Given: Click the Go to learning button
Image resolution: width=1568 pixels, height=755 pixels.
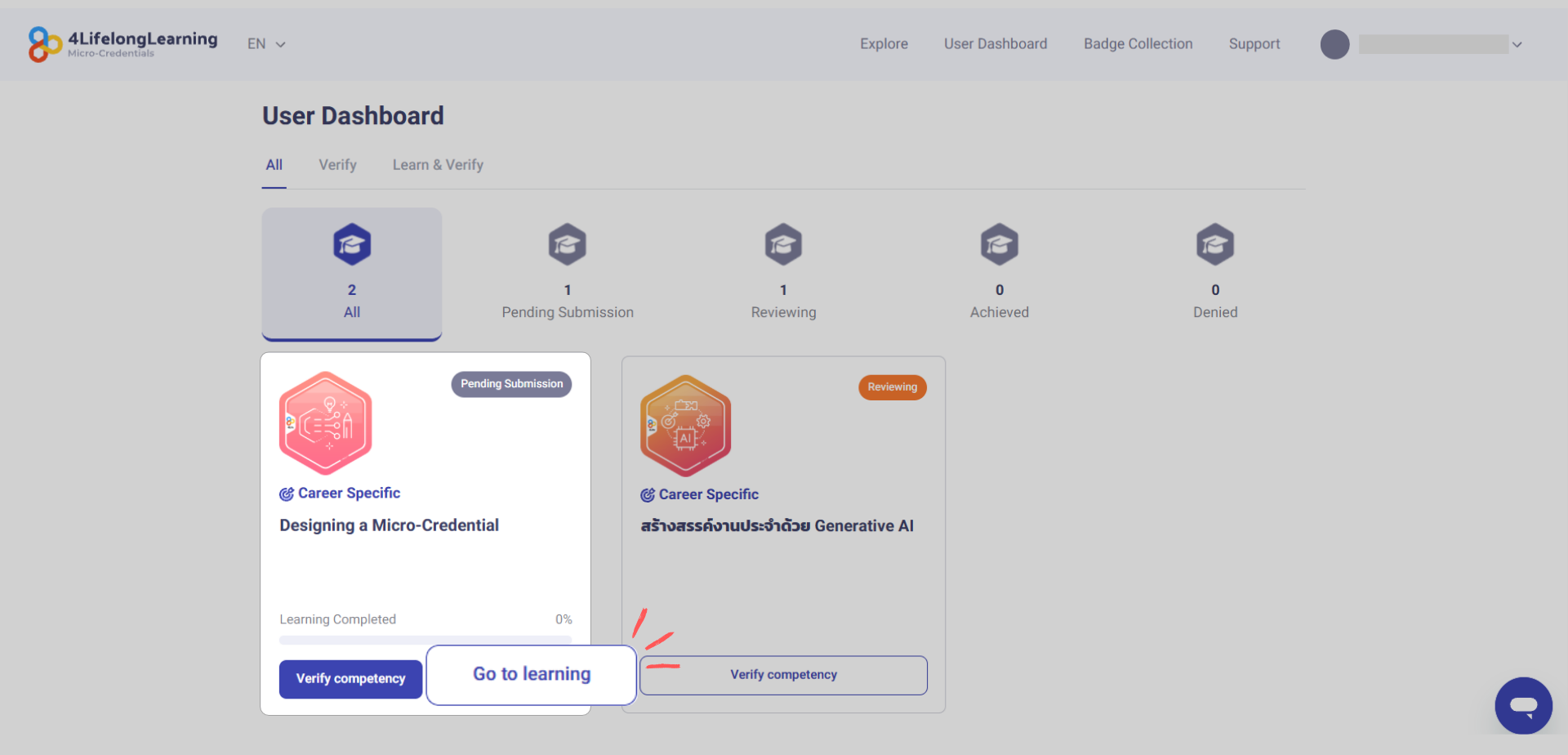Looking at the screenshot, I should (532, 675).
